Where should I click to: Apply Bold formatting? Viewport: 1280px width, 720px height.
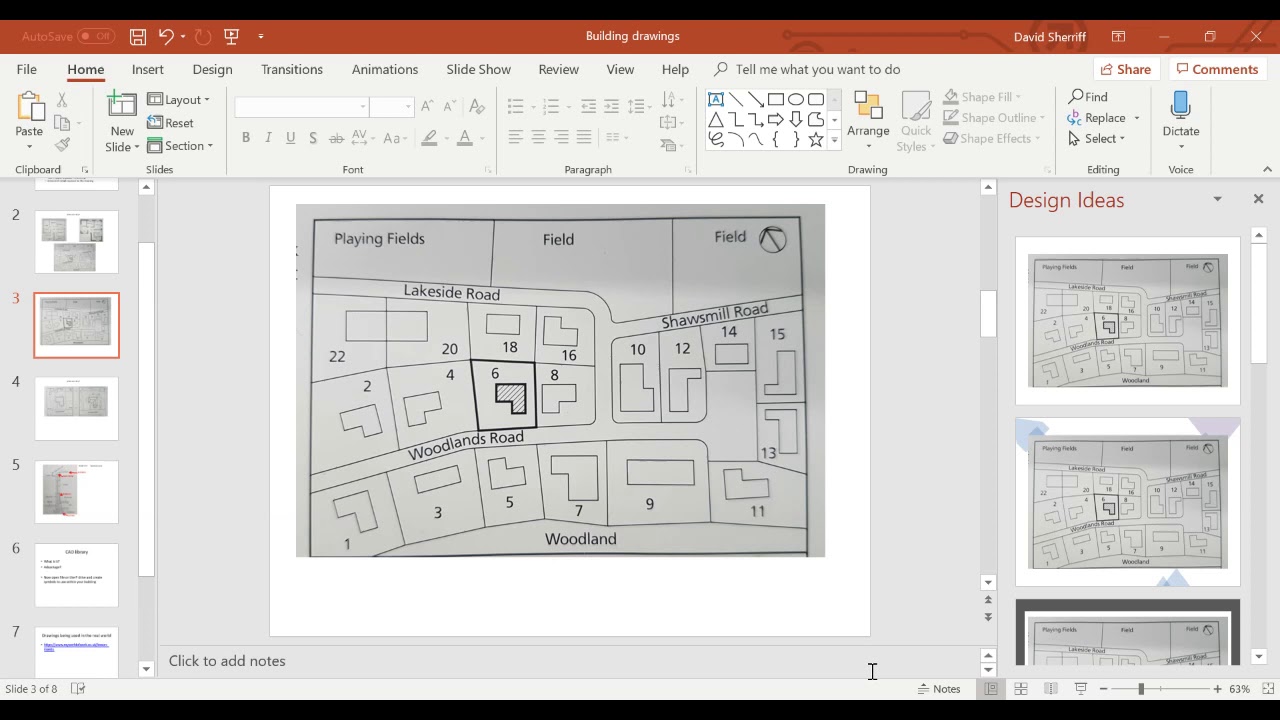coord(246,138)
